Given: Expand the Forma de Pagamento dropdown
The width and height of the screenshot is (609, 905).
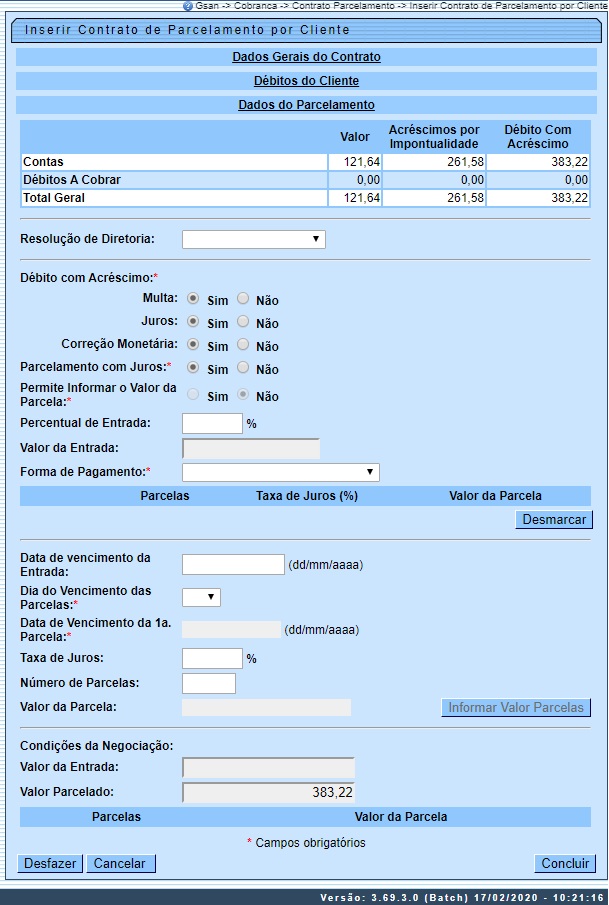Looking at the screenshot, I should pos(281,472).
